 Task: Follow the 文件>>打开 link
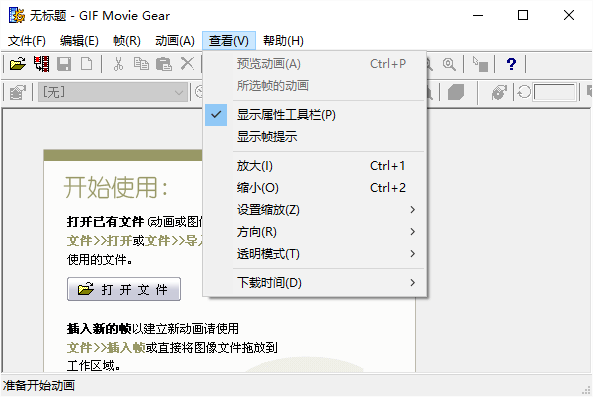[x=99, y=240]
